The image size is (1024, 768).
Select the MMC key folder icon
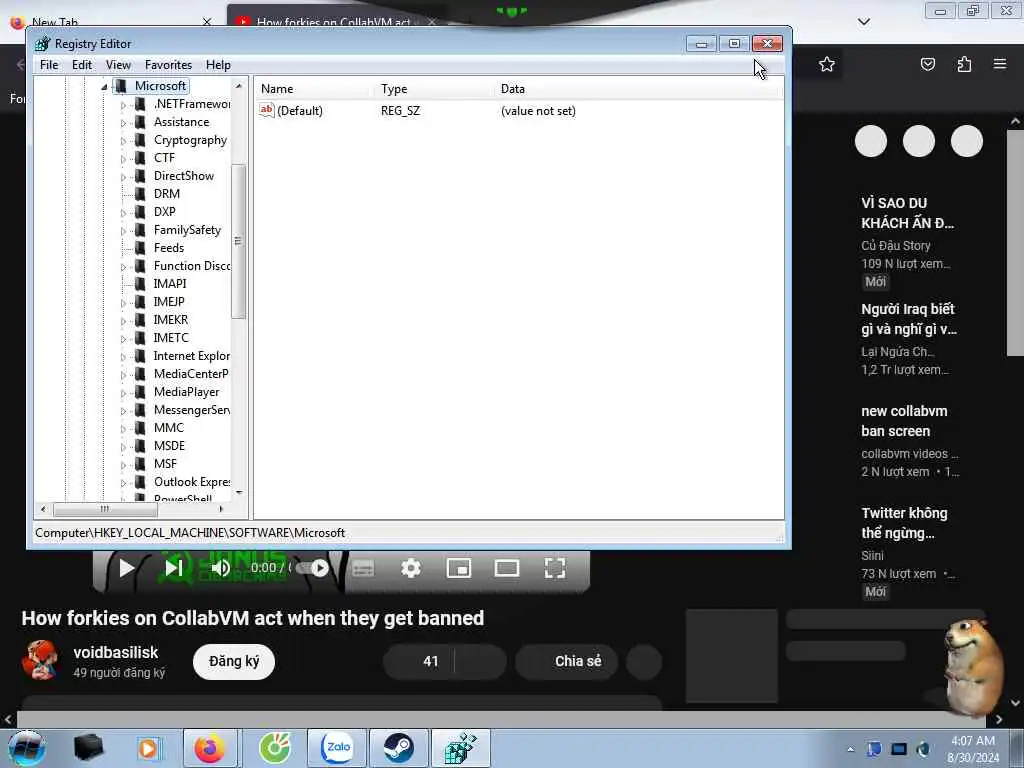point(140,428)
